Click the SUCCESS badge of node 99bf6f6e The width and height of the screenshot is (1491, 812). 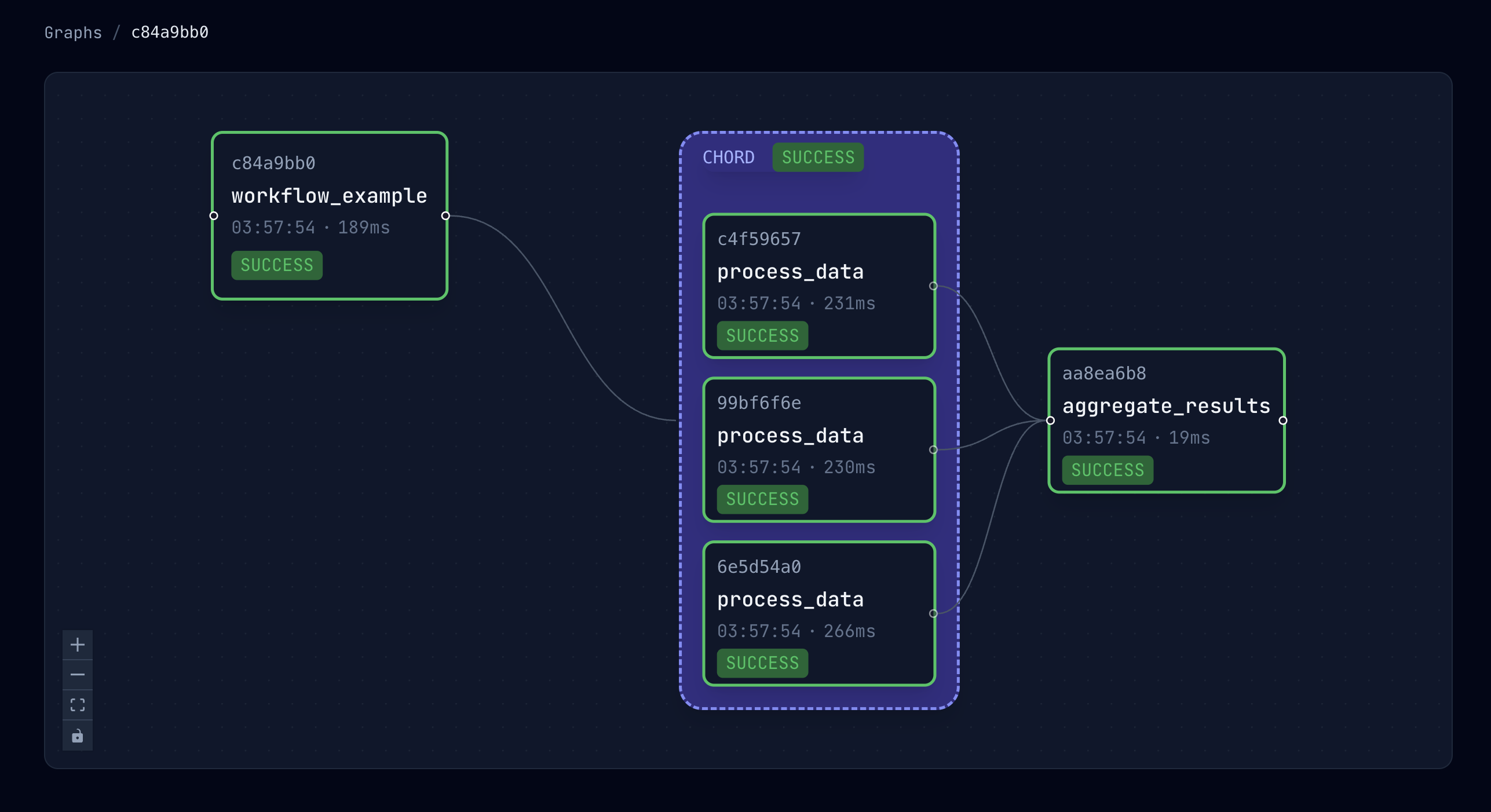click(x=762, y=499)
